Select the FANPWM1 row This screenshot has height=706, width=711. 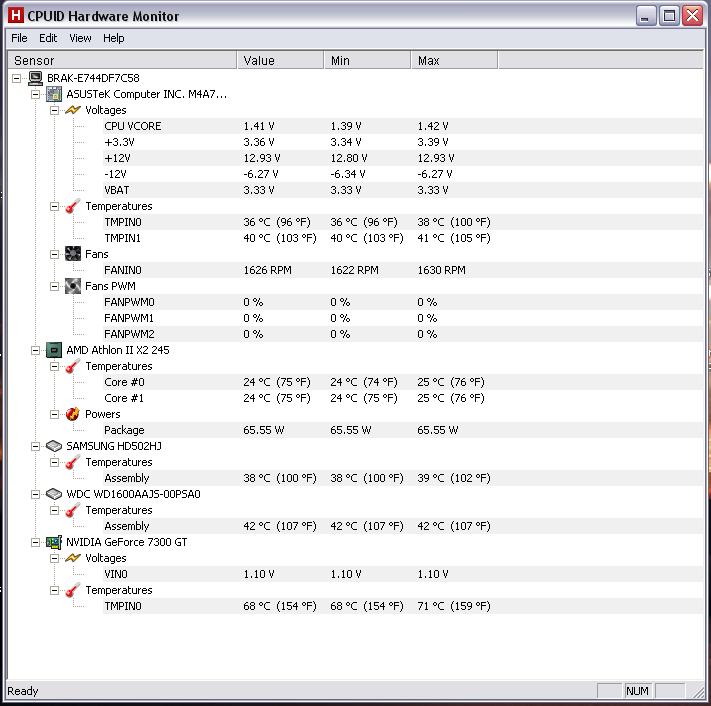point(403,318)
